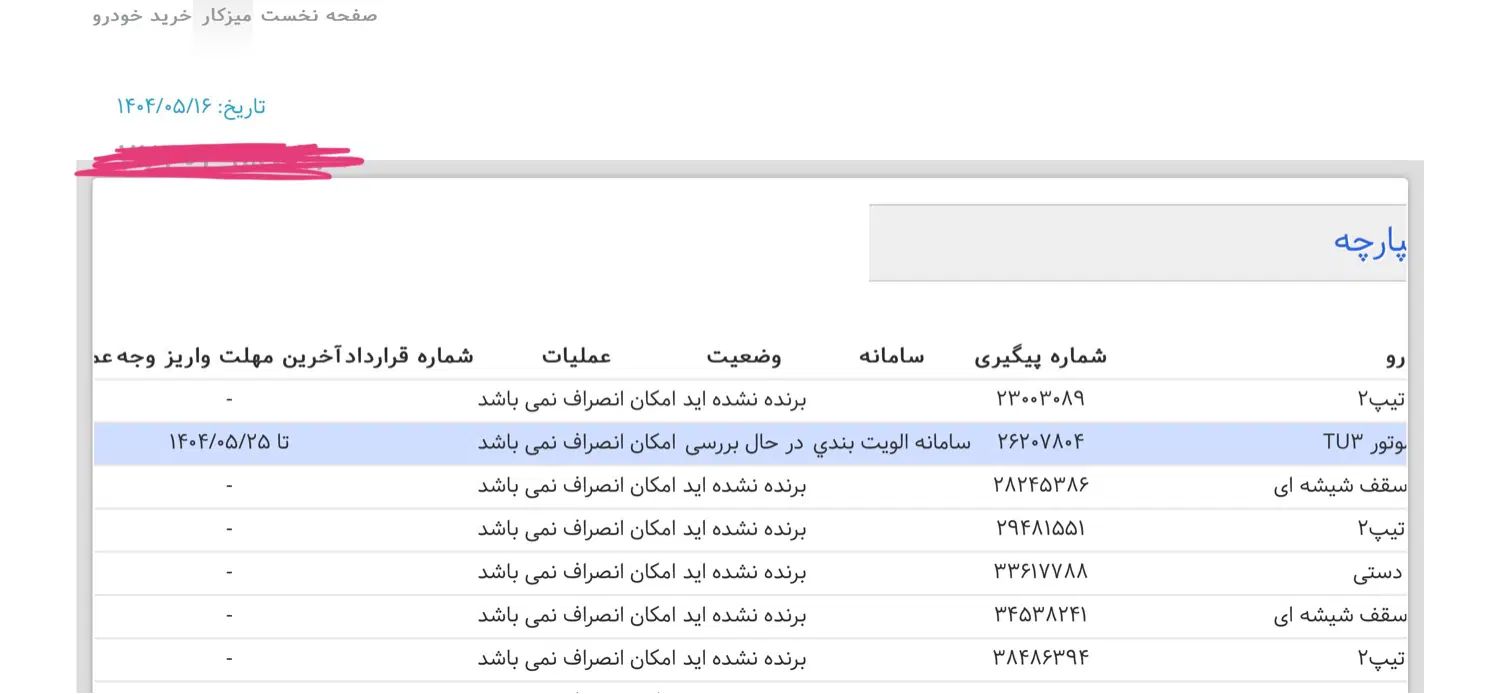
Task: Click امکان انصراف نمی باشد in row ۲۸۲۴۵۳۸۶
Action: tap(576, 485)
